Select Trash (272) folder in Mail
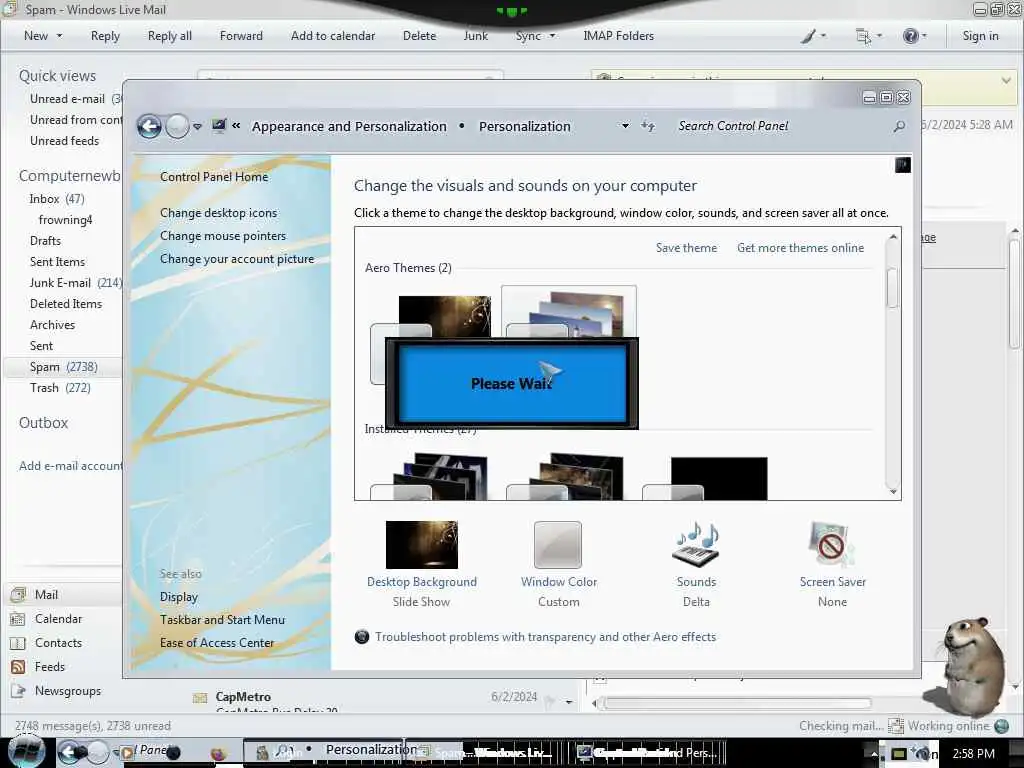 click(60, 388)
